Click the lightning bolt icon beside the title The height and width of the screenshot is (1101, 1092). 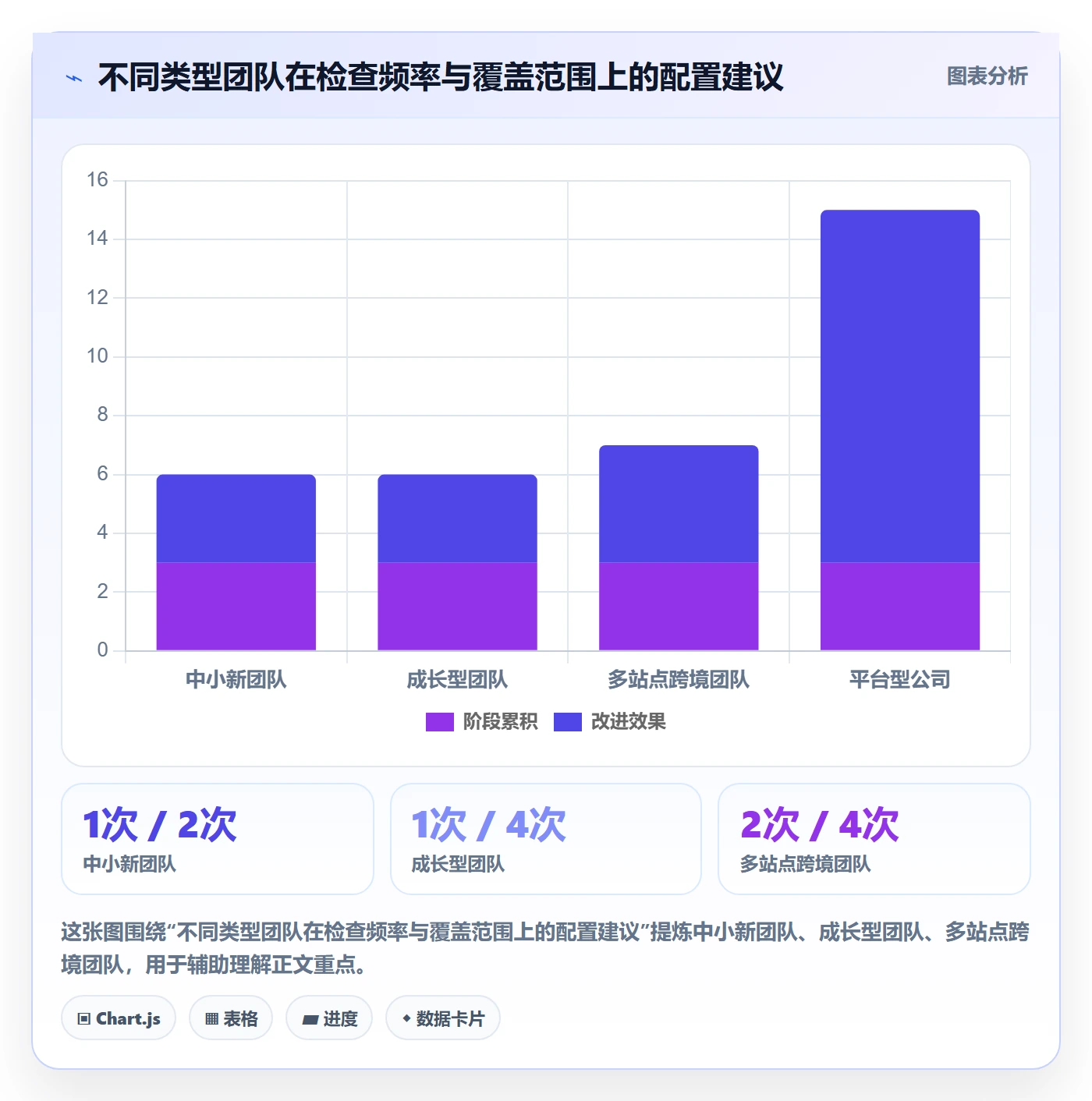(74, 78)
